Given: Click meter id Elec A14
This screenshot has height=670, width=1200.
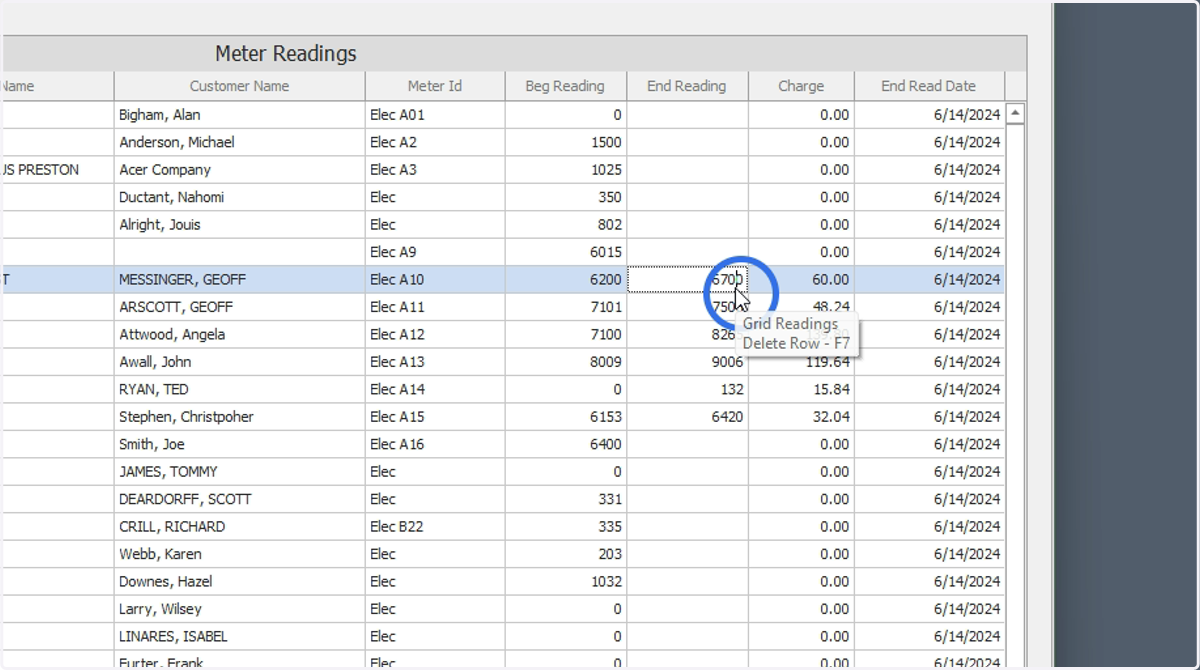Looking at the screenshot, I should coord(397,390).
